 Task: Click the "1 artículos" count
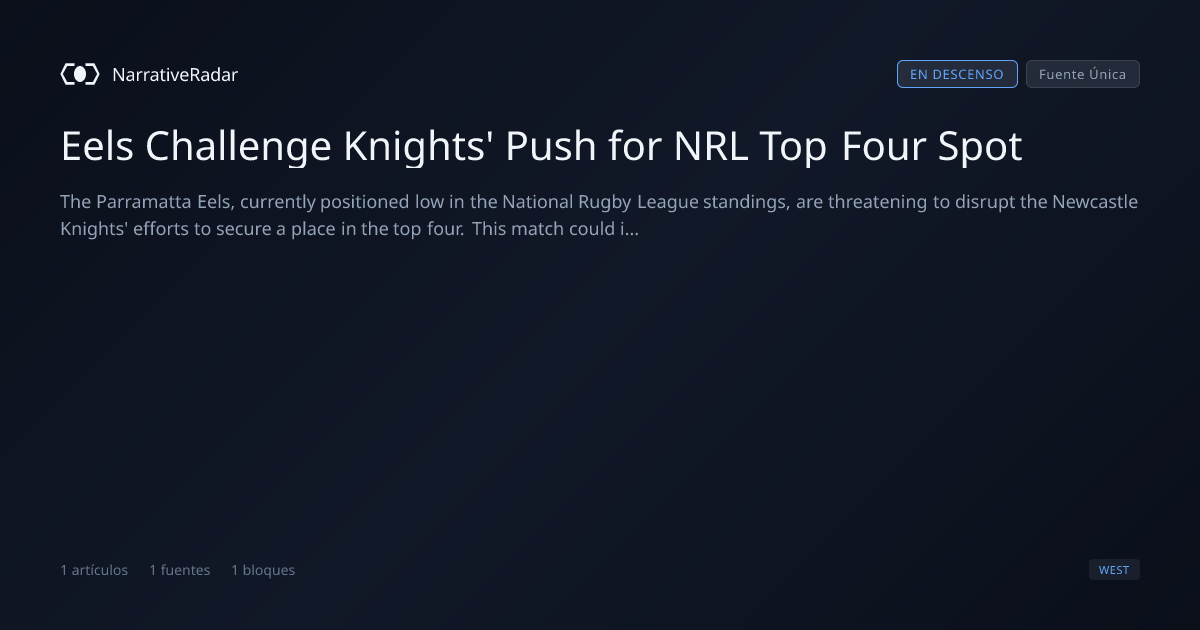(x=94, y=570)
